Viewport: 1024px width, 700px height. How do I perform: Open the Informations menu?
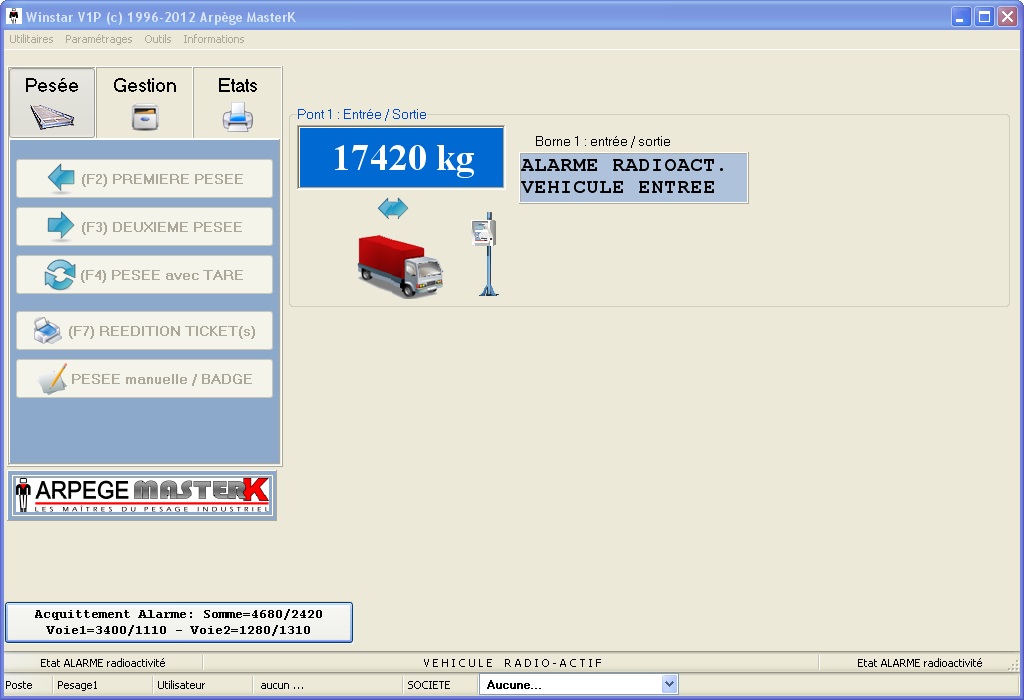(x=214, y=39)
